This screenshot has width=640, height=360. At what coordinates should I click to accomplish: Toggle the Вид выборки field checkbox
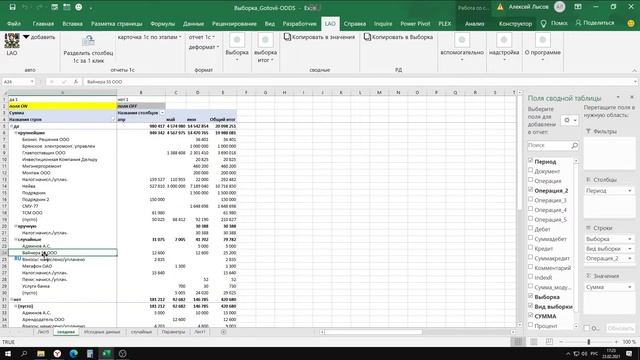tap(530, 306)
